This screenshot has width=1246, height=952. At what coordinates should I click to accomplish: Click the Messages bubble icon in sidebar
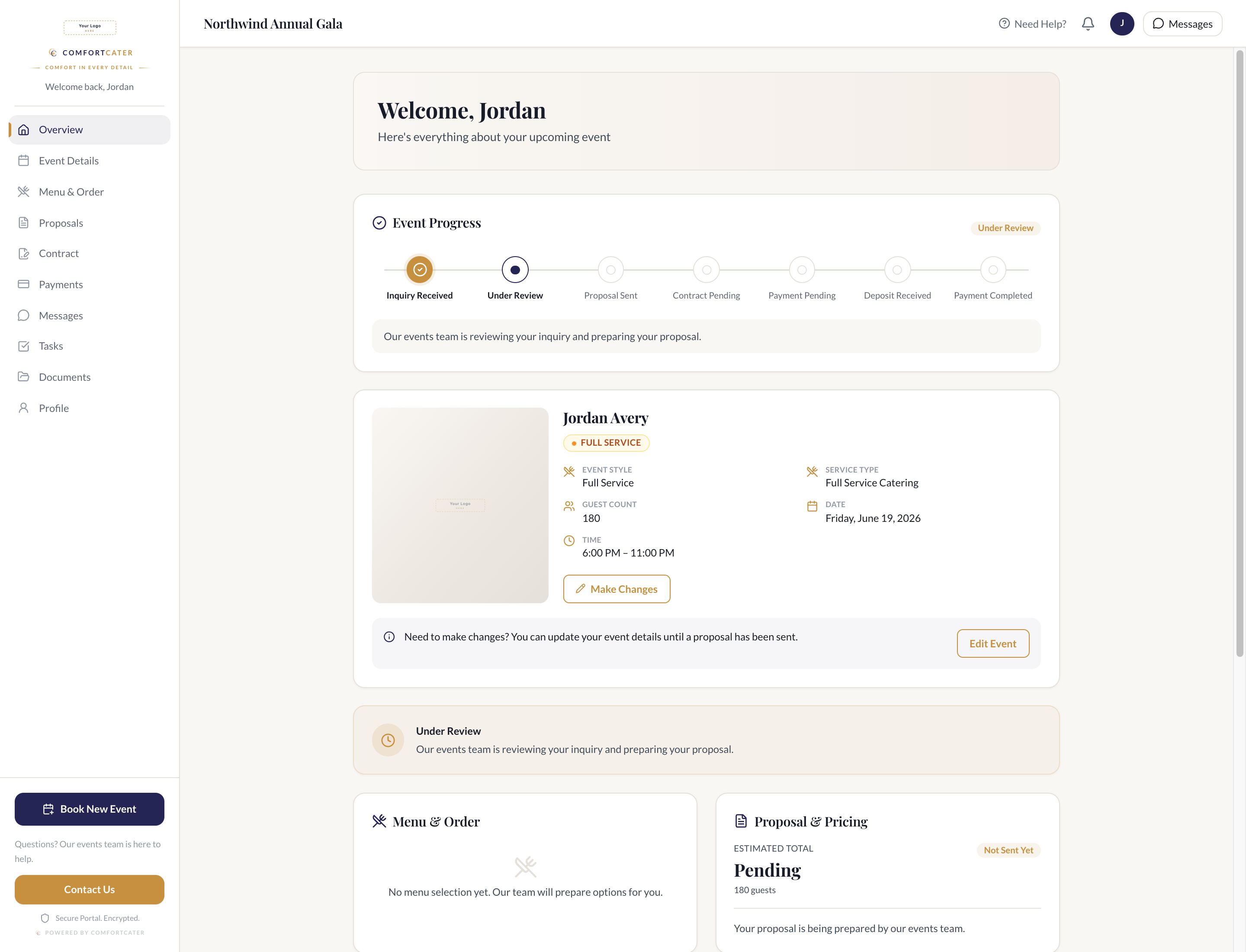[23, 315]
